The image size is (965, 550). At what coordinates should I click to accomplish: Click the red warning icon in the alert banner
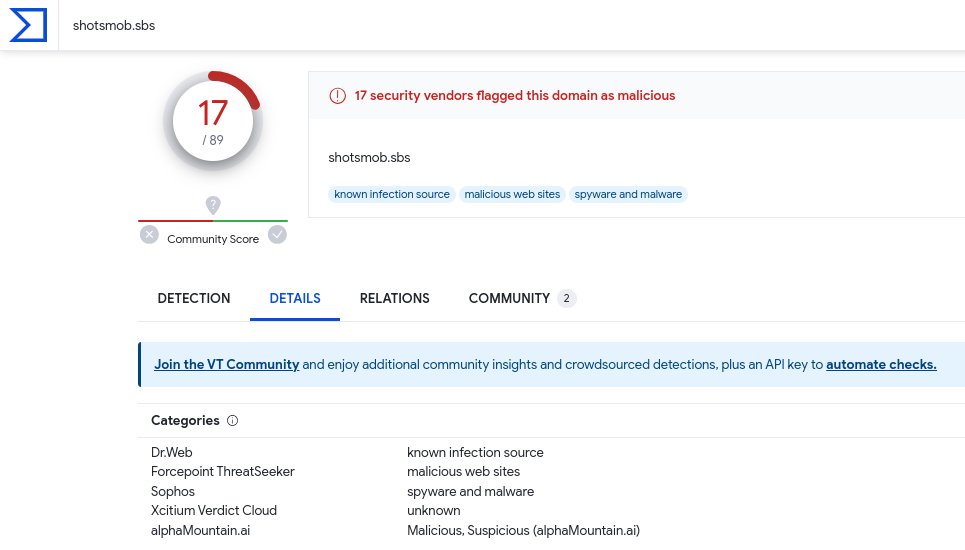pos(337,95)
